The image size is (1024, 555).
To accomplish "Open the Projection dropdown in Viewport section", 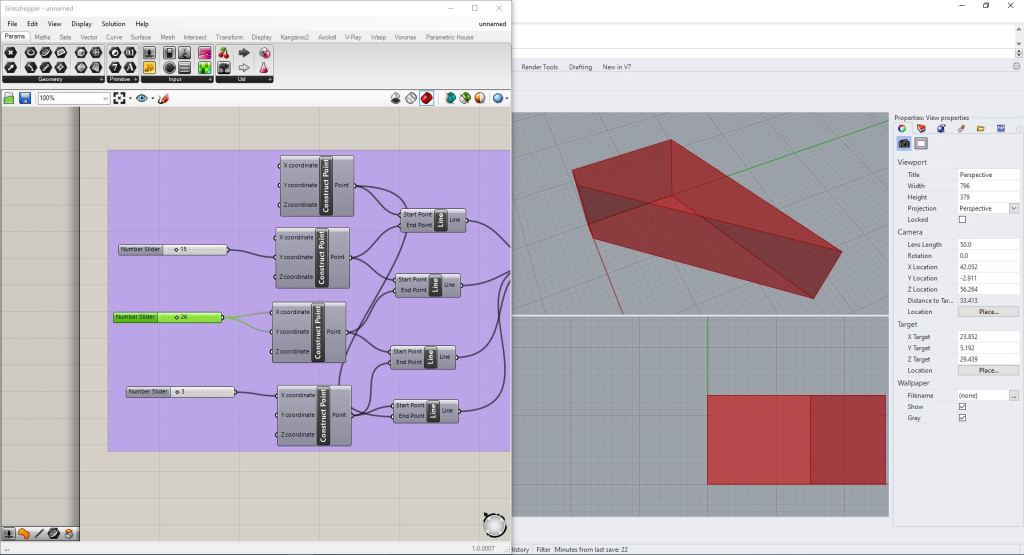I will click(1013, 208).
